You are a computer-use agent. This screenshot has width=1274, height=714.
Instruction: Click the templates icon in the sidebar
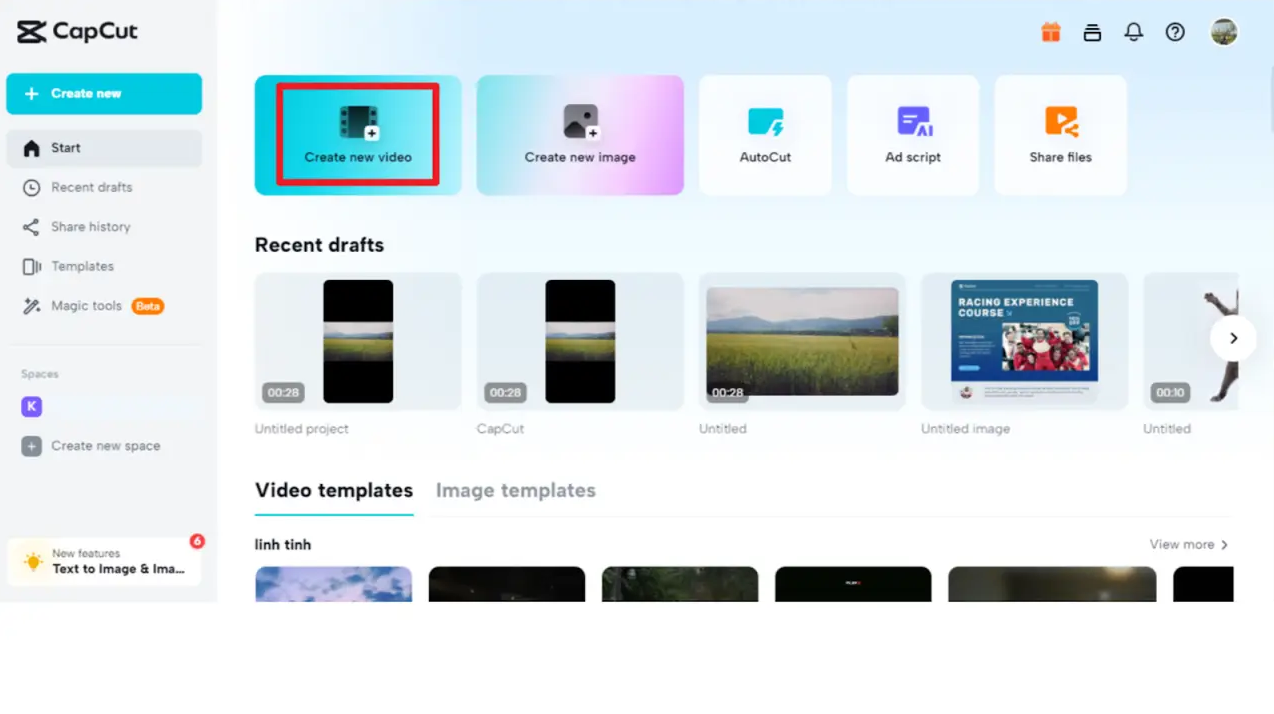[x=32, y=266]
